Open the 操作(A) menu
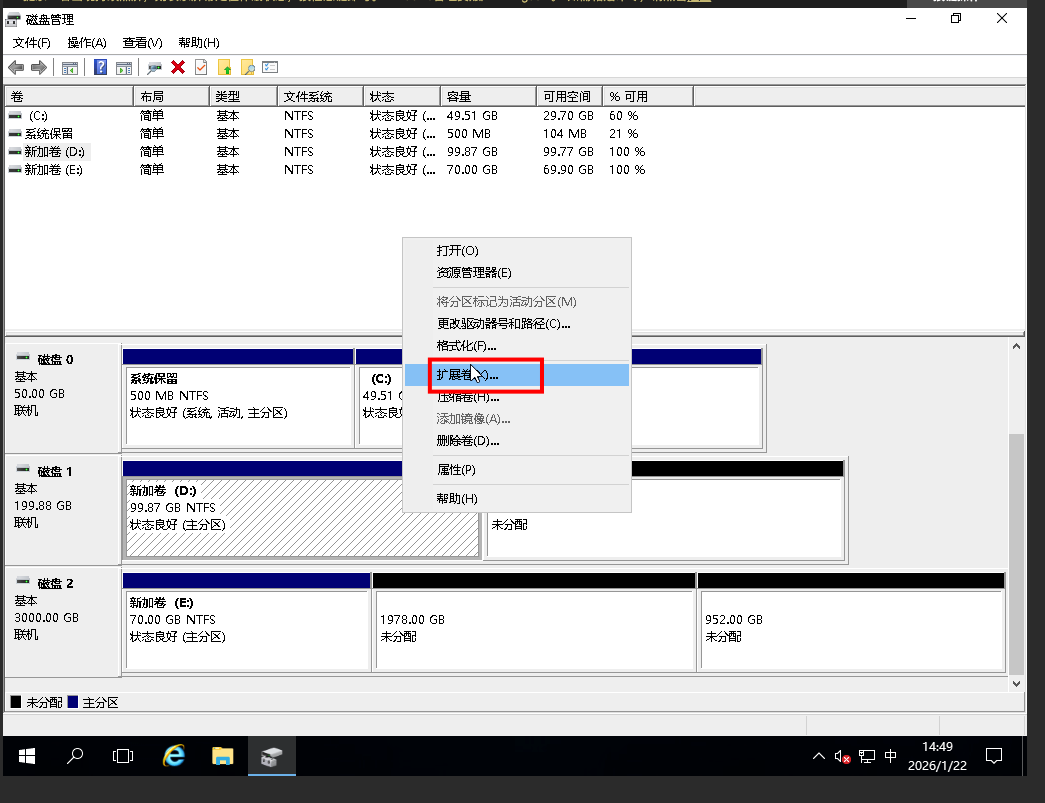This screenshot has height=803, width=1045. tap(86, 43)
